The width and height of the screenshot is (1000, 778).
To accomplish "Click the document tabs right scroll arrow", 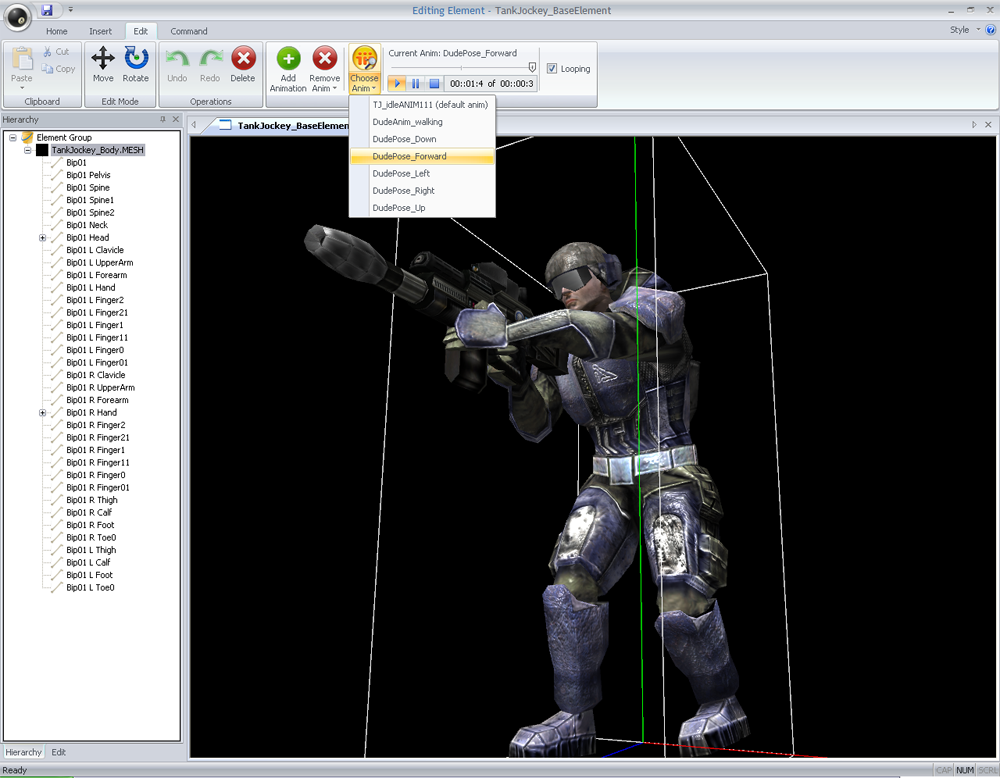I will point(974,125).
